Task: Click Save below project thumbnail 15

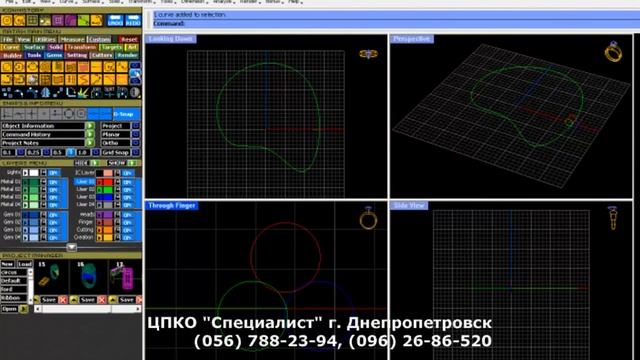Action: (49, 300)
